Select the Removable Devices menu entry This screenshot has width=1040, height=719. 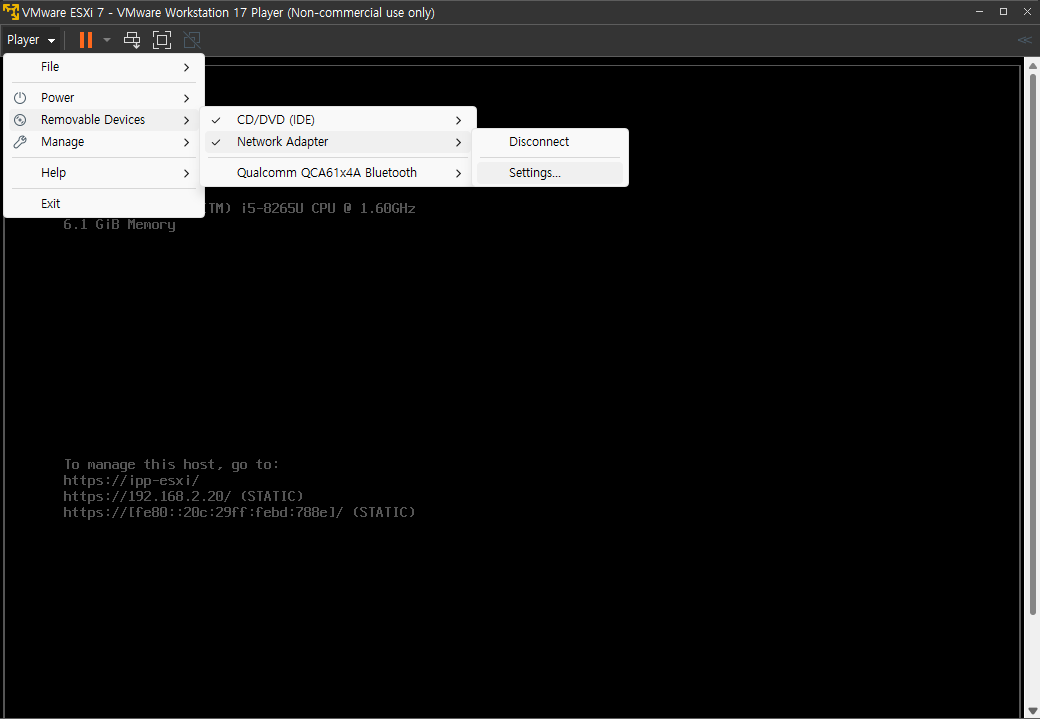point(103,120)
